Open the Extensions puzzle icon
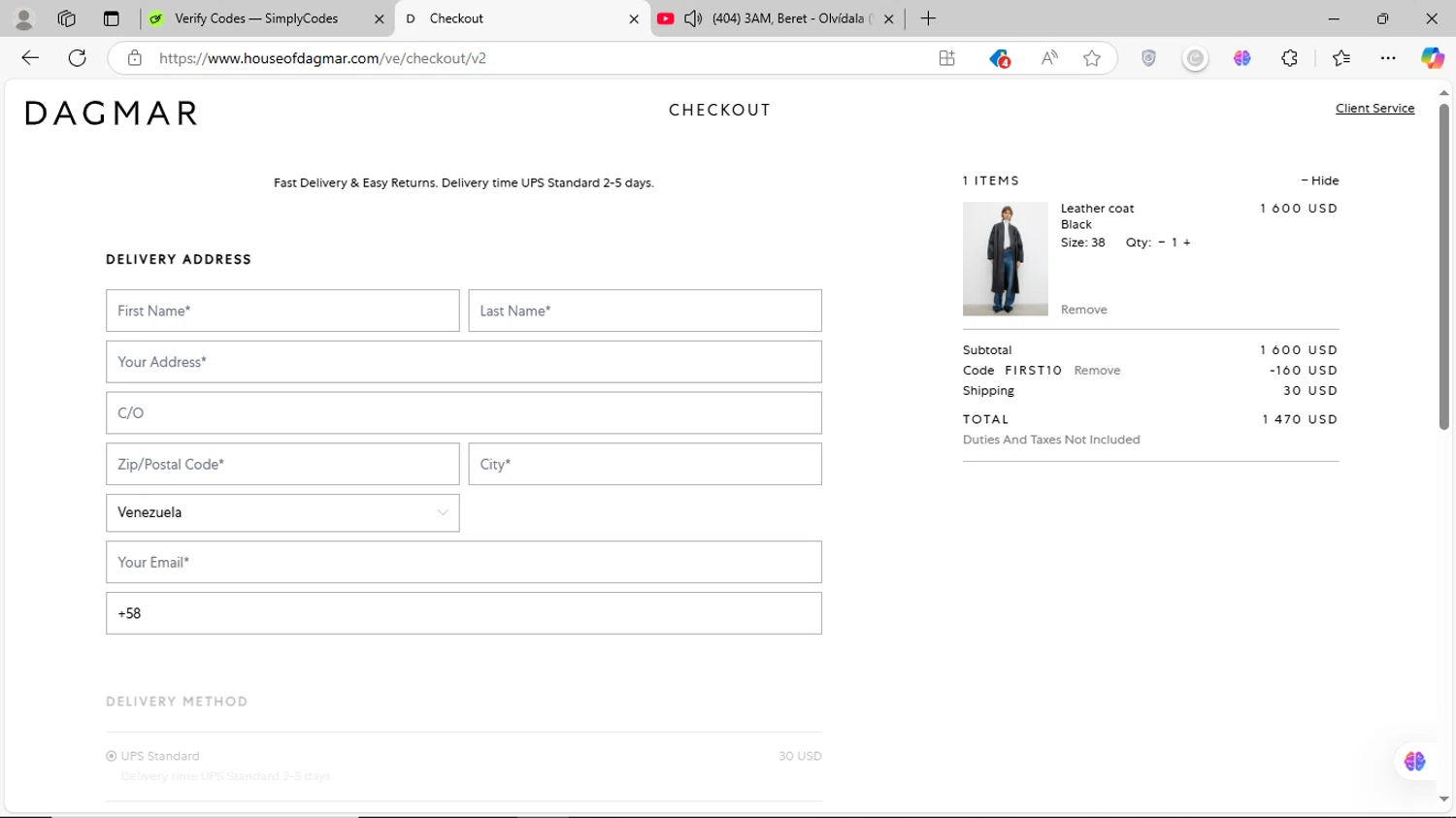 point(1289,58)
